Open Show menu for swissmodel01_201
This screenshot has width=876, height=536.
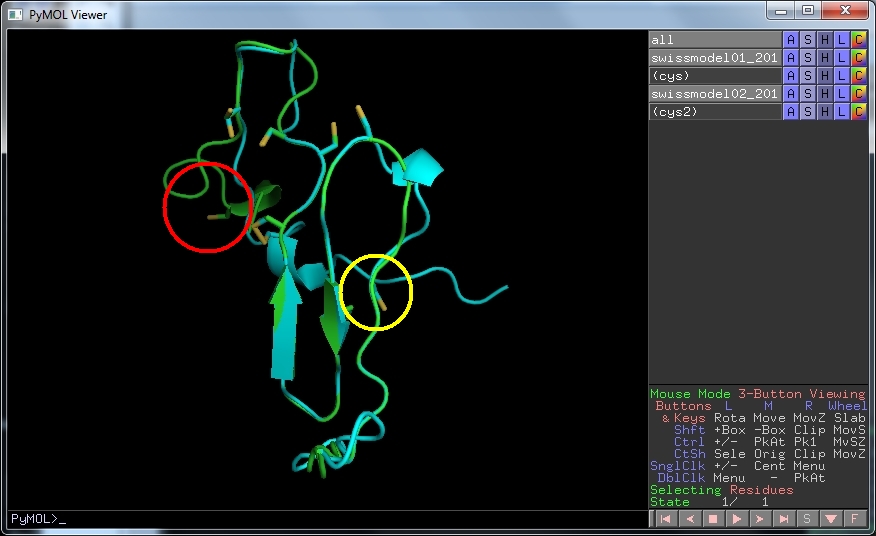point(808,58)
